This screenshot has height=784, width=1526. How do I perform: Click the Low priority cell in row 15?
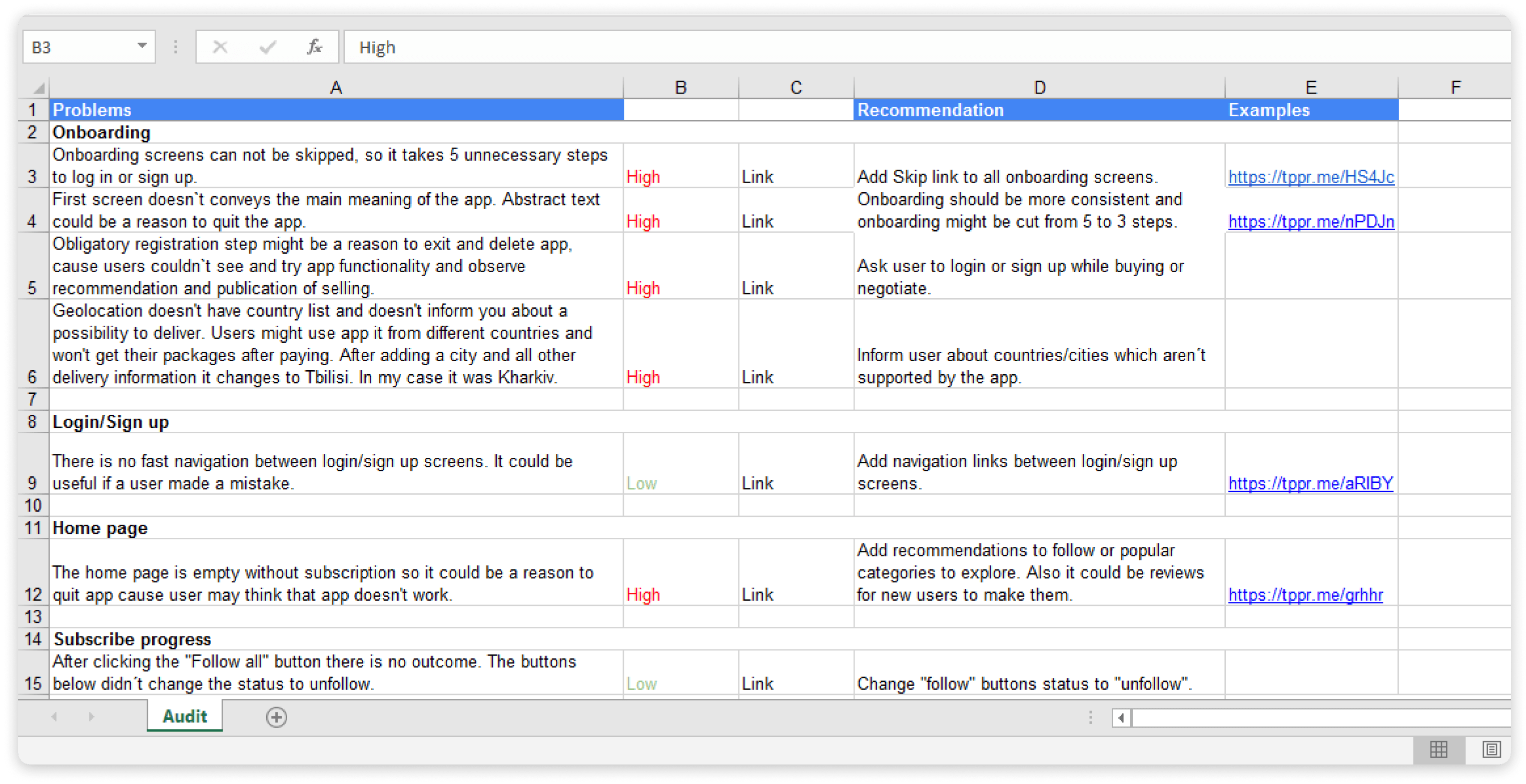coord(680,672)
